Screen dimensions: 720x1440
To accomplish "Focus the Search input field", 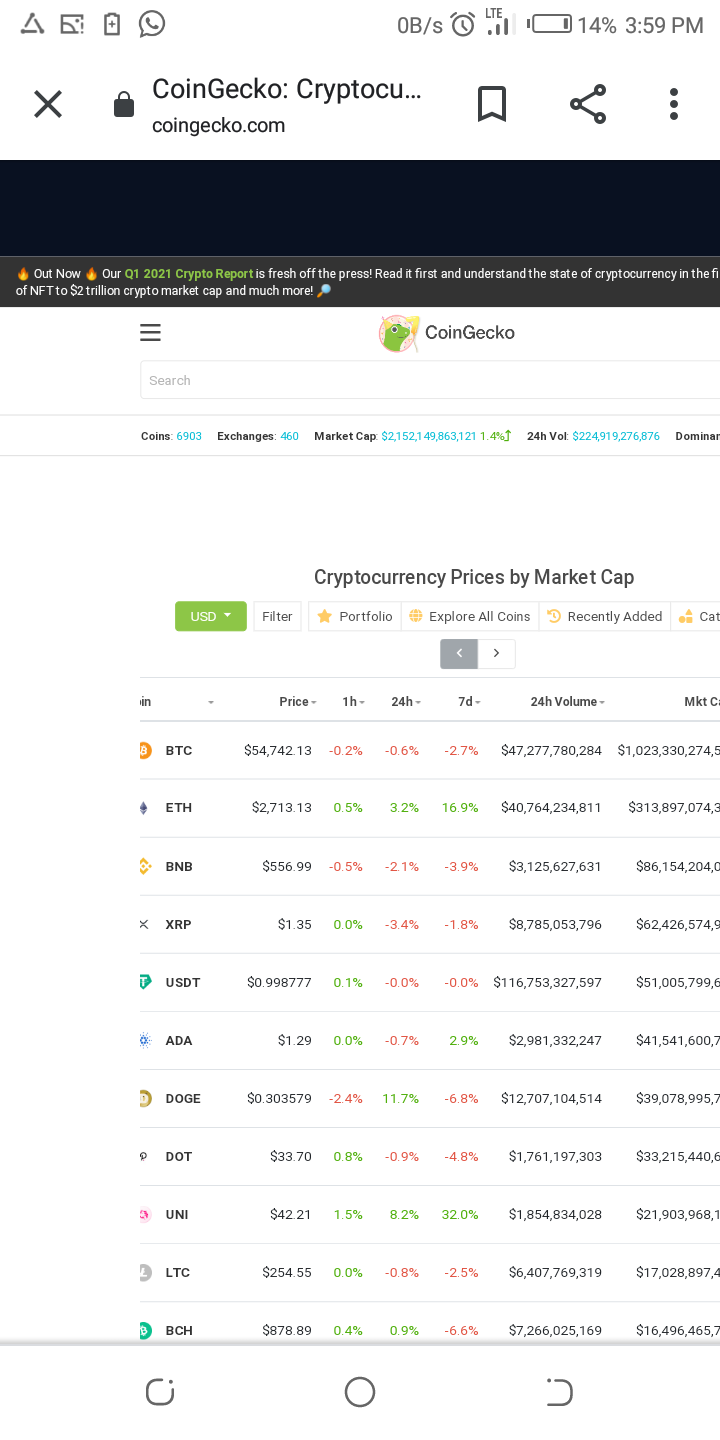I will click(x=430, y=380).
